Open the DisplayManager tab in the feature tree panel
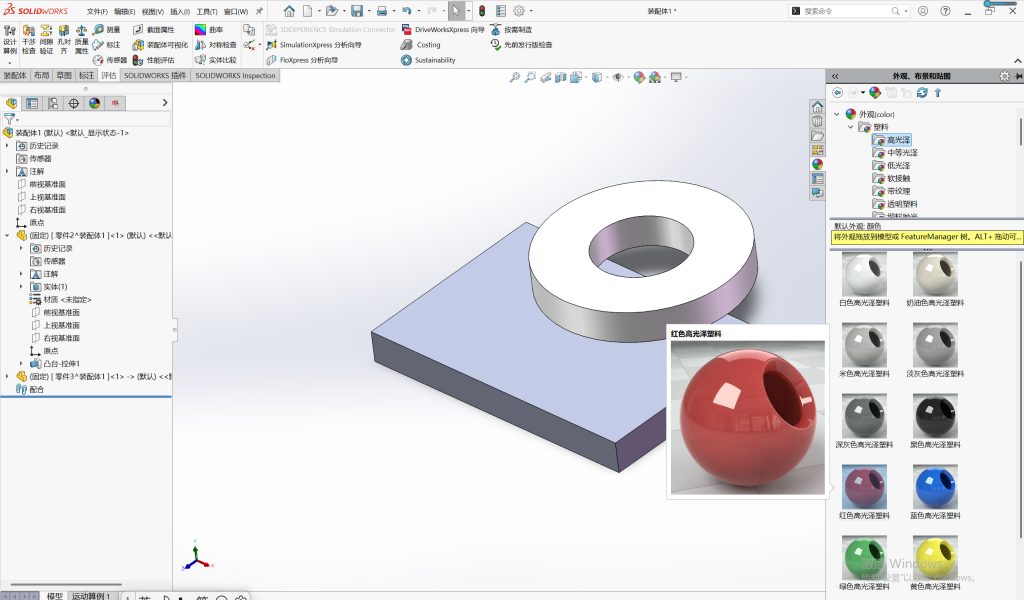1024x600 pixels. (95, 103)
